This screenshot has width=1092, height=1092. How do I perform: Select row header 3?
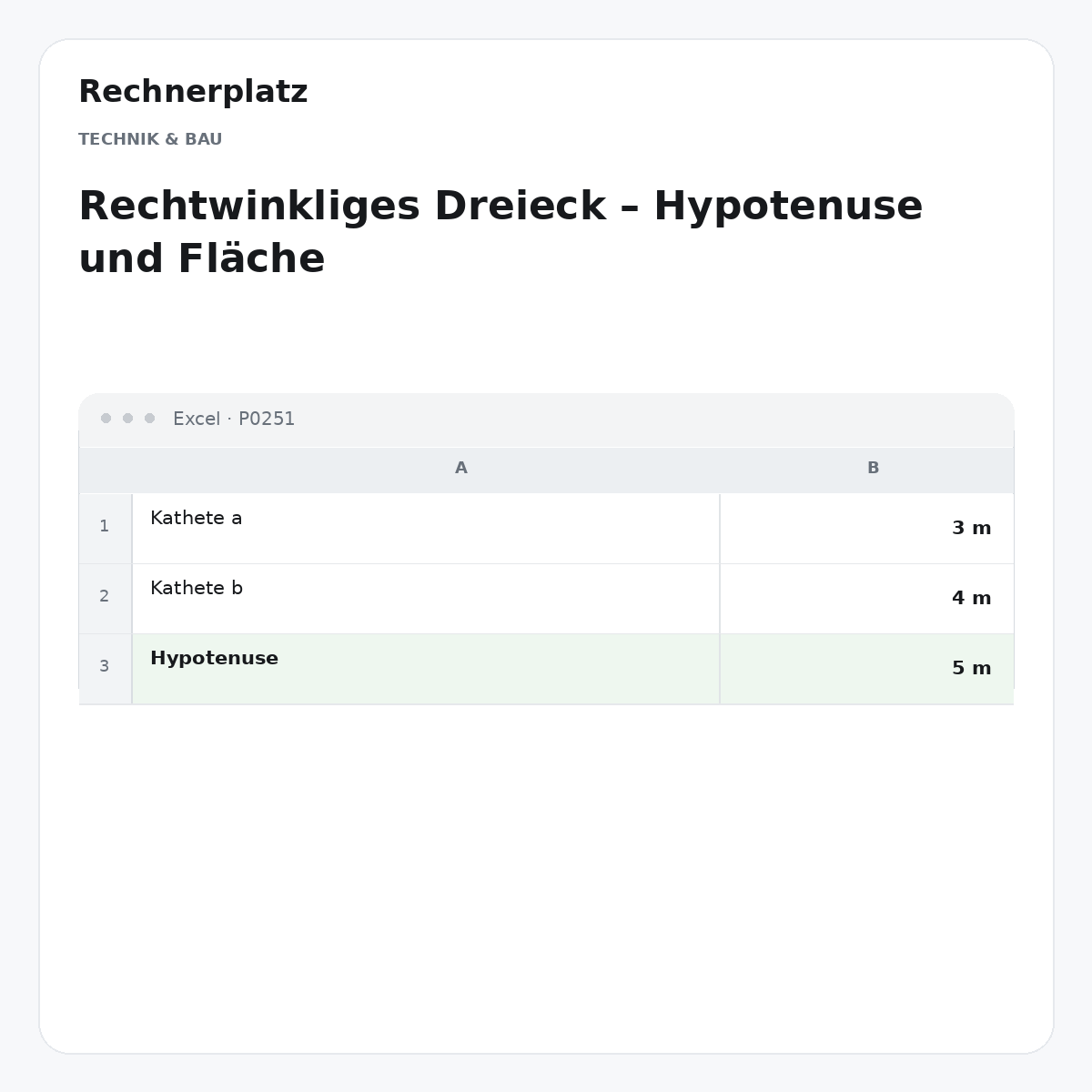point(105,667)
